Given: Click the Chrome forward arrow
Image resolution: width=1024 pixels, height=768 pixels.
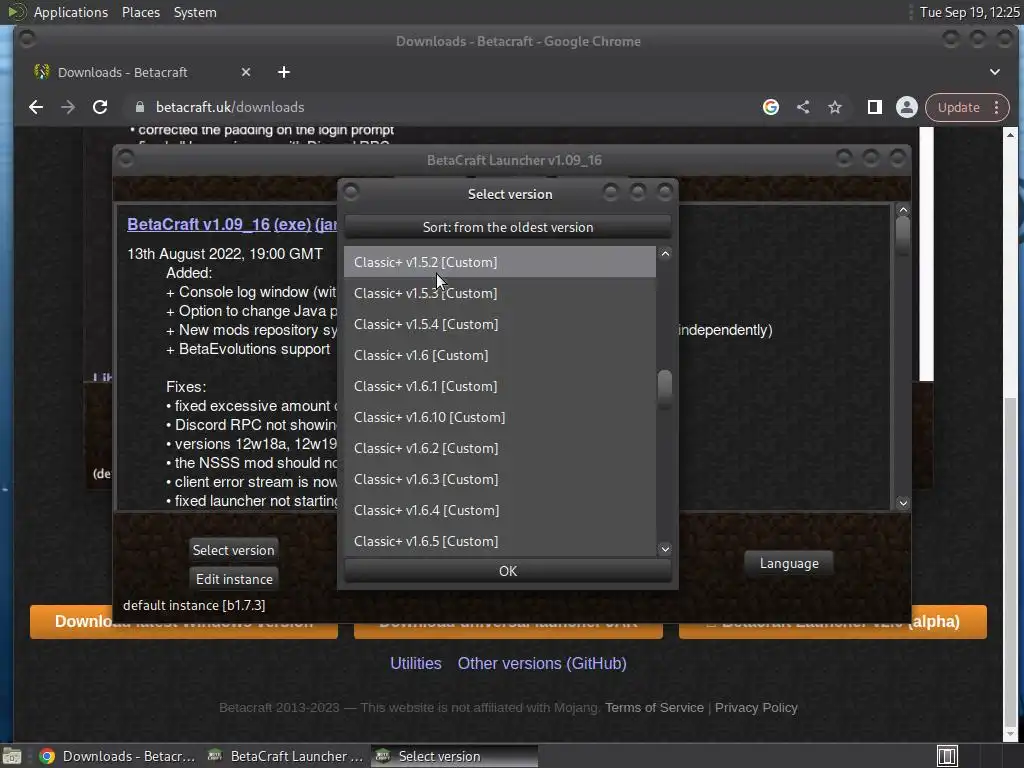Looking at the screenshot, I should pos(68,107).
